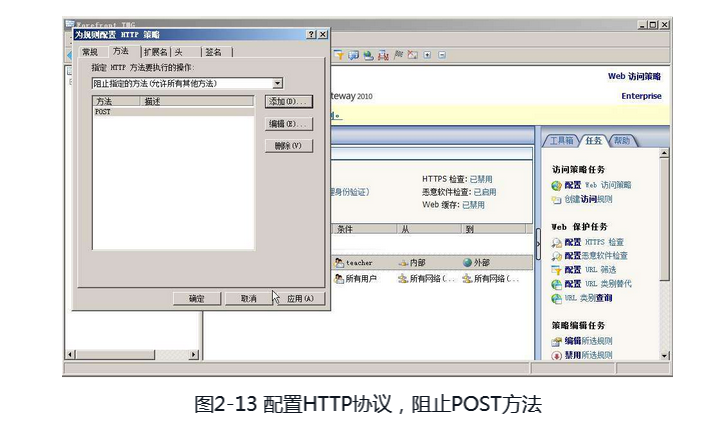This screenshot has width=718, height=423.
Task: Open the URL 类别查询 link
Action: (588, 298)
